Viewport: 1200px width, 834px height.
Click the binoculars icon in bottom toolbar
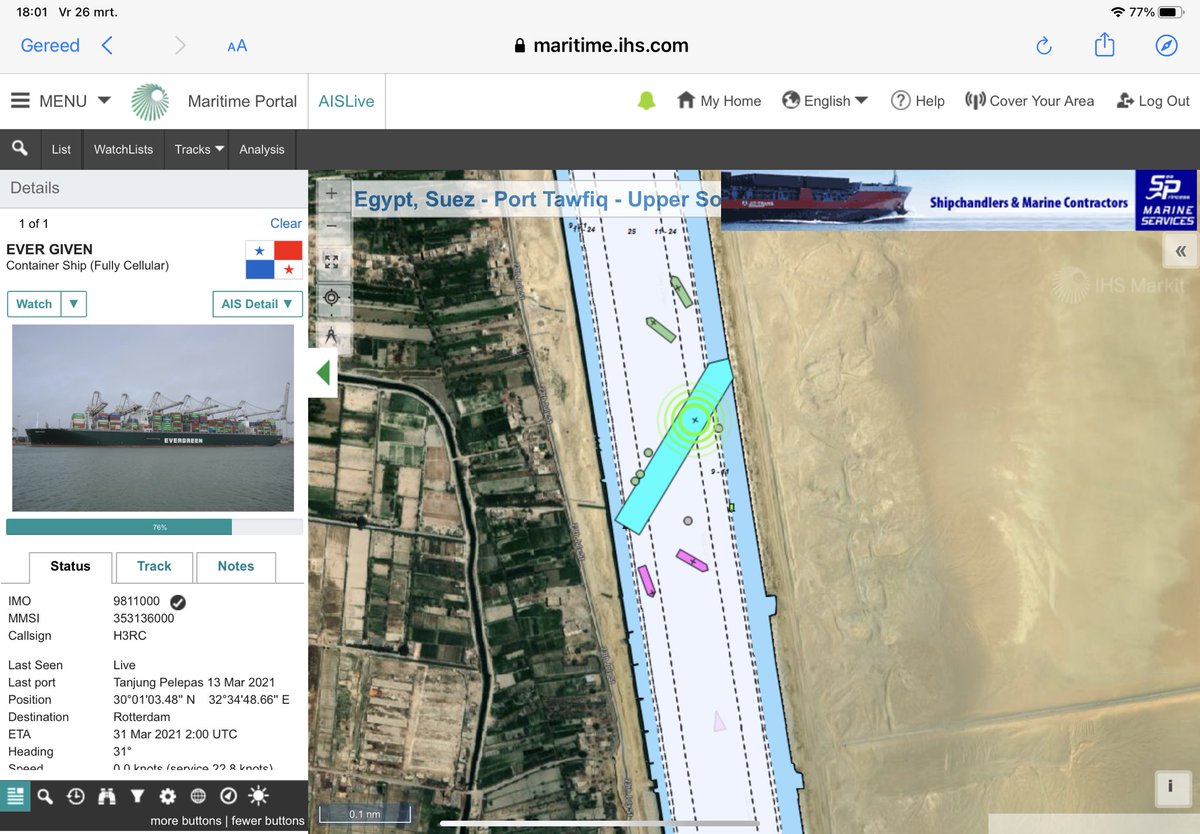(x=107, y=796)
